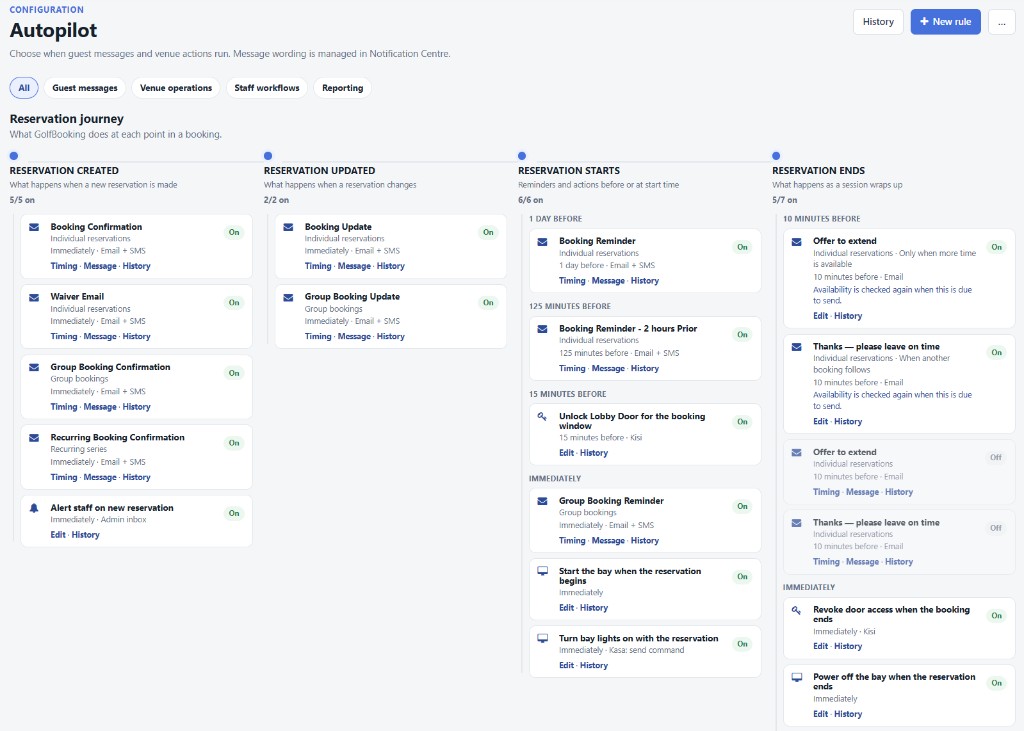Viewport: 1024px width, 731px height.
Task: Switch to Venue operations filter
Action: pos(176,88)
